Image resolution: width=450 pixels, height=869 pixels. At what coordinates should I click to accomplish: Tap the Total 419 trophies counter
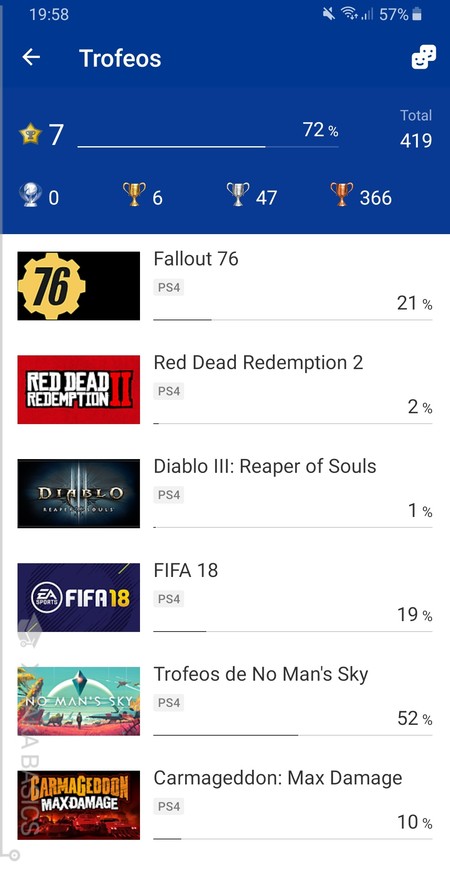pyautogui.click(x=416, y=129)
